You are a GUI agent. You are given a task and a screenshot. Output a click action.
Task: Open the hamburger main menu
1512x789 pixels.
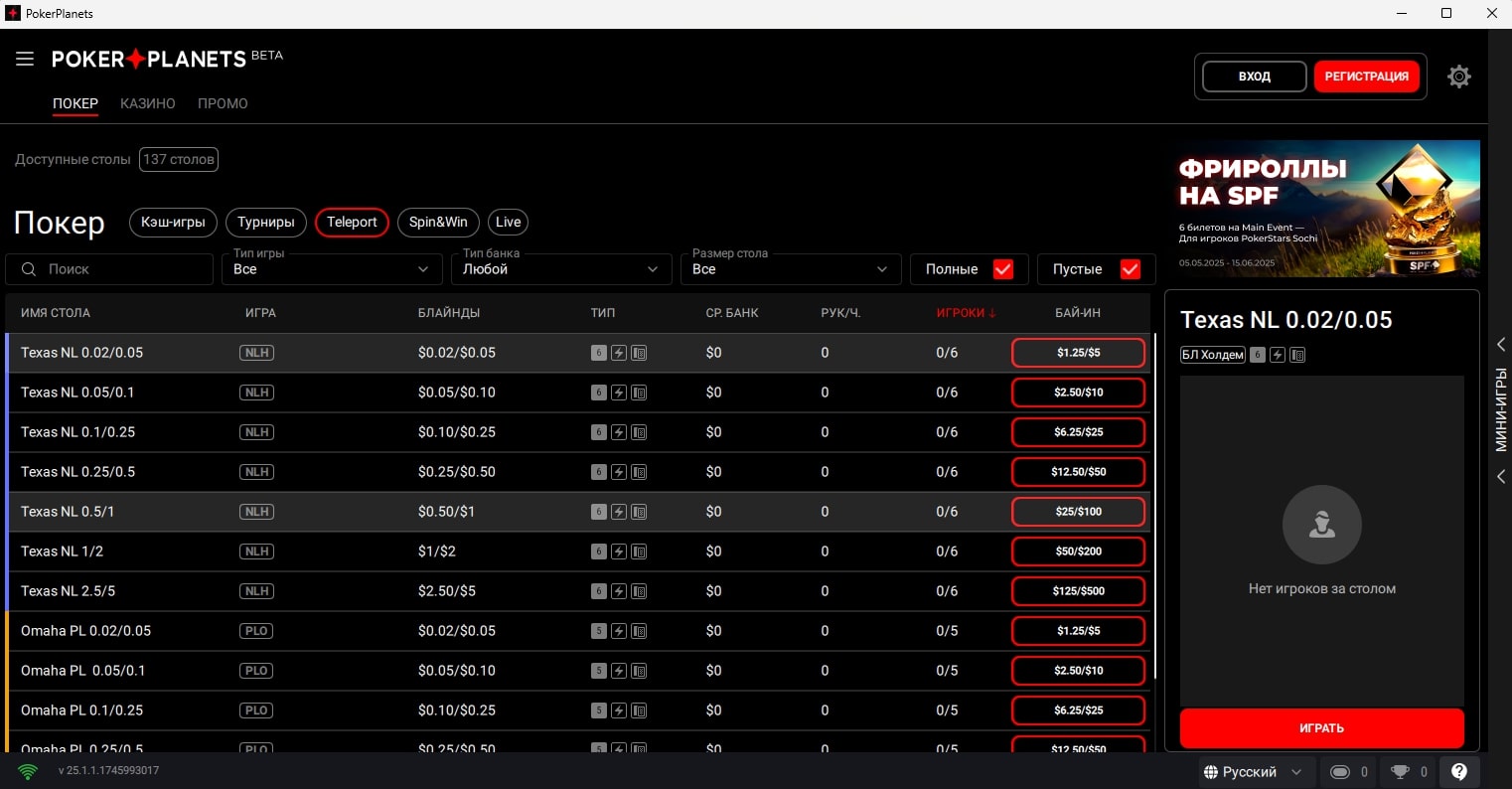click(25, 60)
